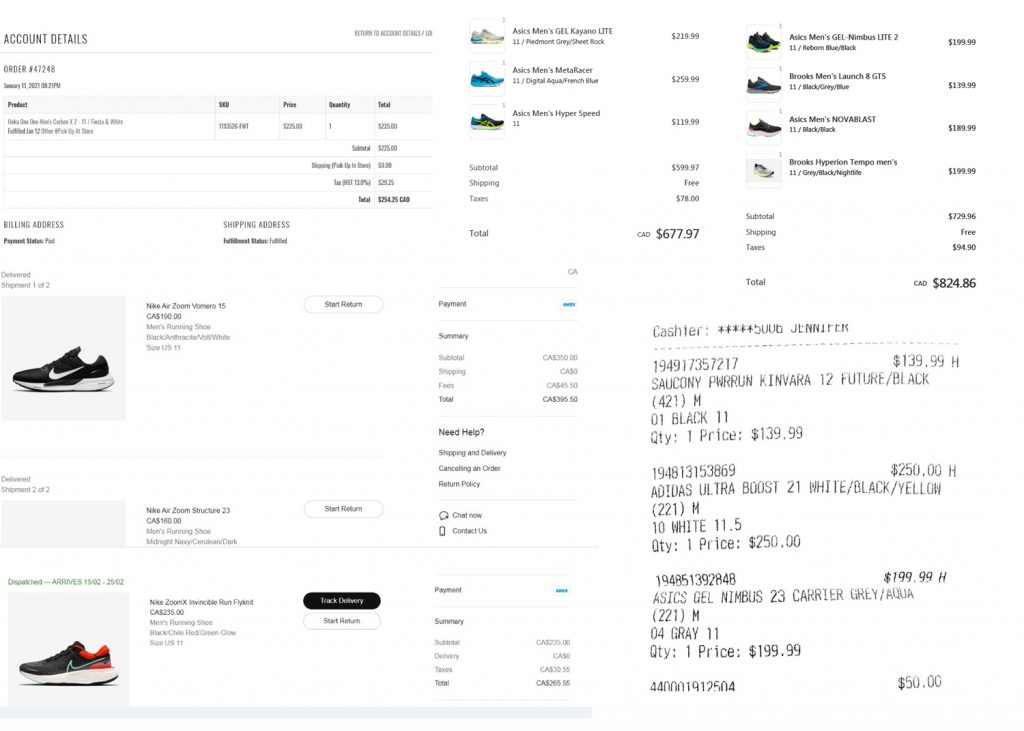Click the $50.00 amount on receipt
This screenshot has width=1024, height=731.
pos(919,683)
